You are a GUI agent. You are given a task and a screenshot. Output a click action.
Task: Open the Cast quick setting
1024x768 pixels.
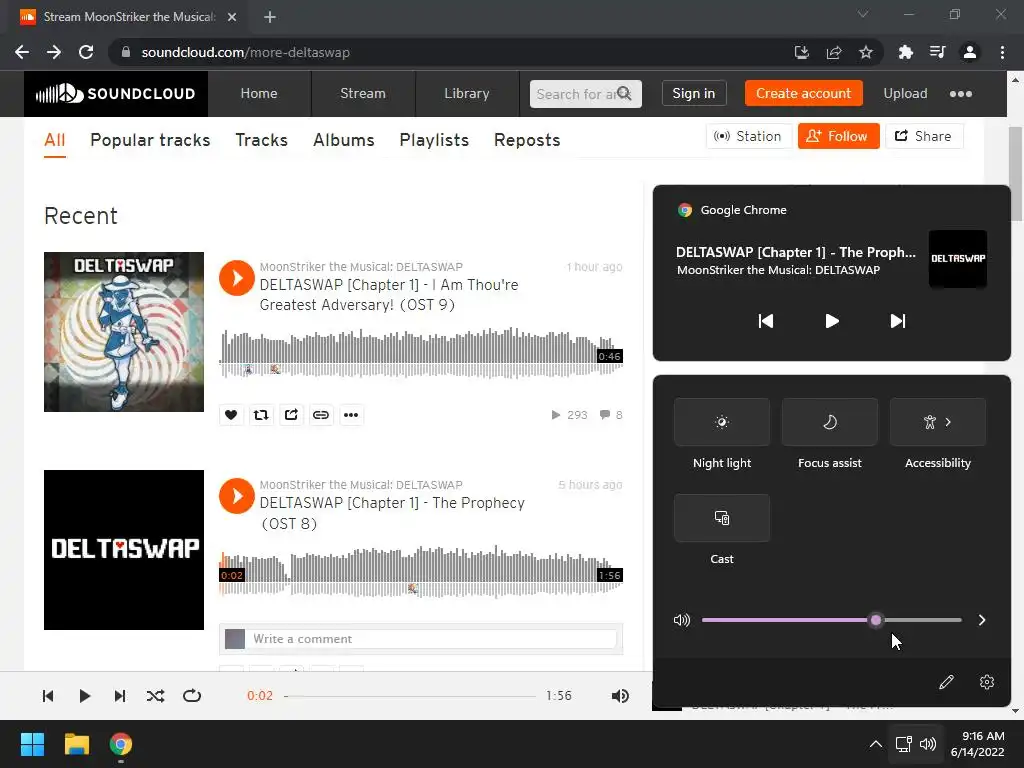pyautogui.click(x=722, y=518)
